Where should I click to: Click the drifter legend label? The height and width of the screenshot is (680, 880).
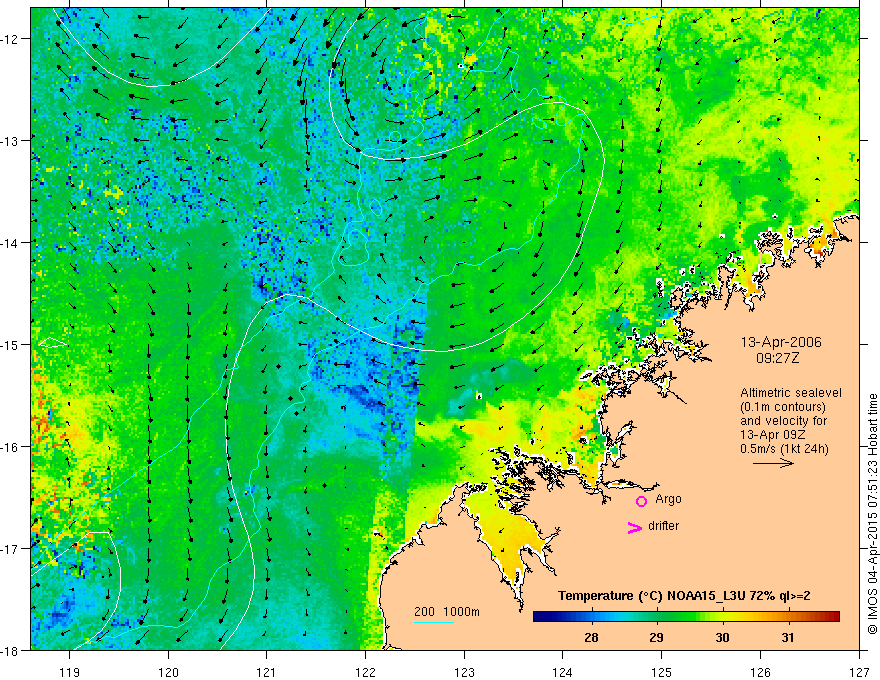tap(663, 526)
